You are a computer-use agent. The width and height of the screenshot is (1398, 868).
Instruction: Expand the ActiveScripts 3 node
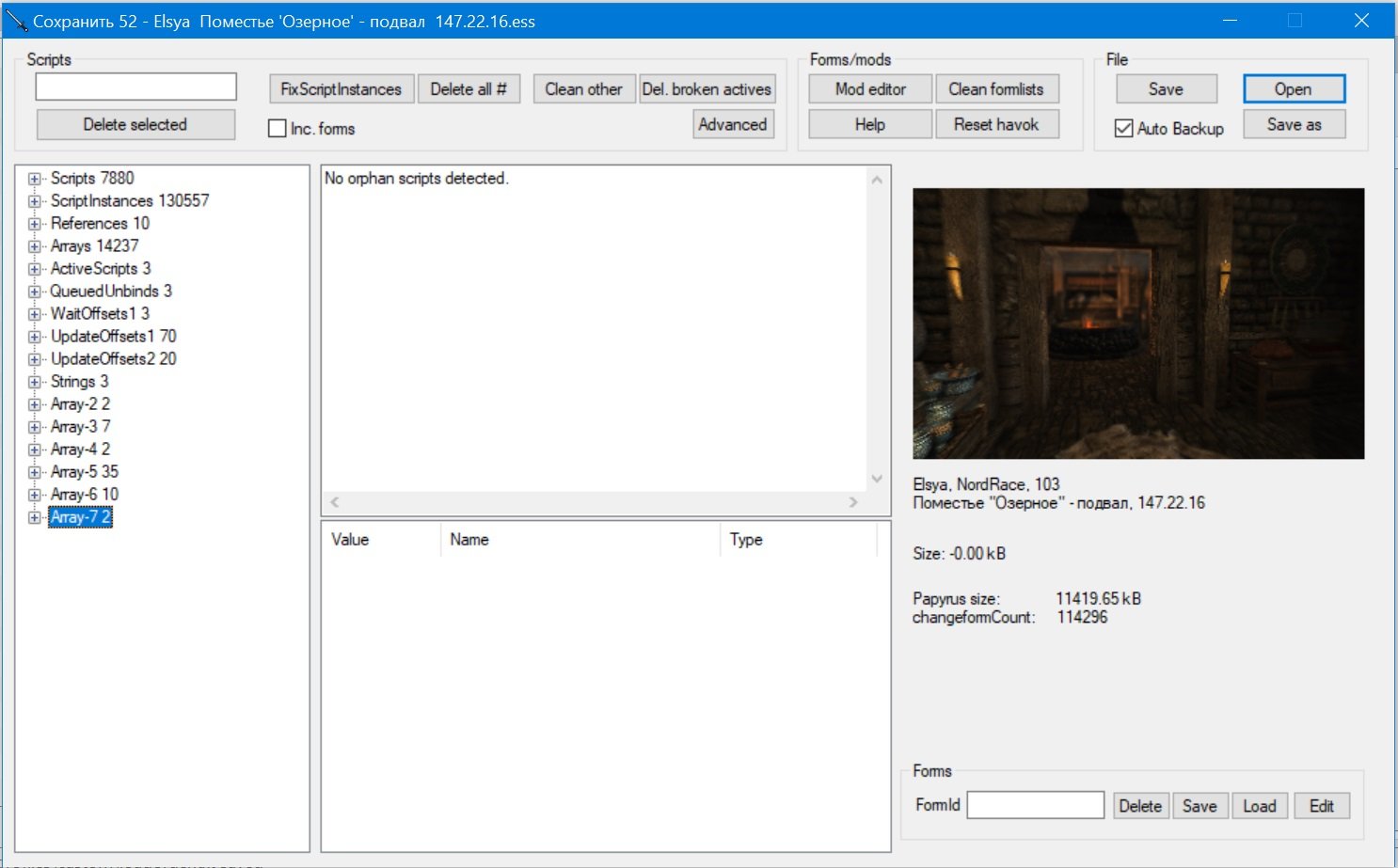(35, 269)
